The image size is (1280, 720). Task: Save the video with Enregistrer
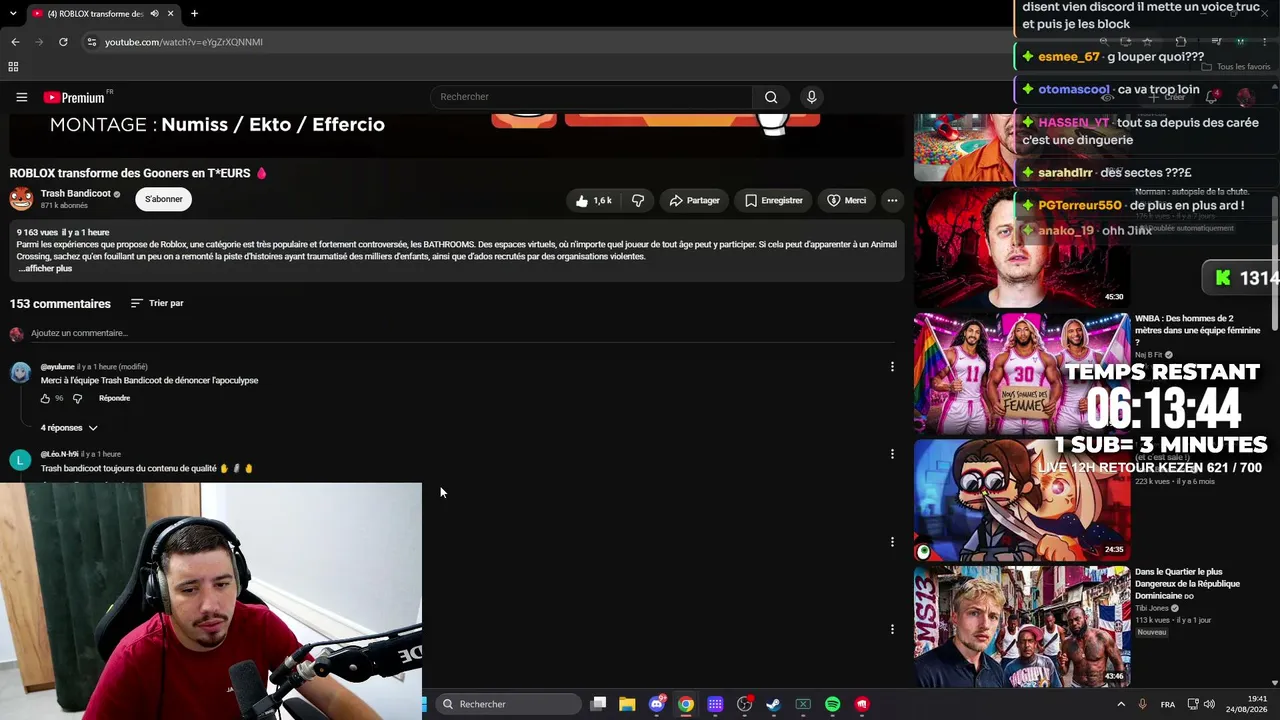[x=774, y=200]
